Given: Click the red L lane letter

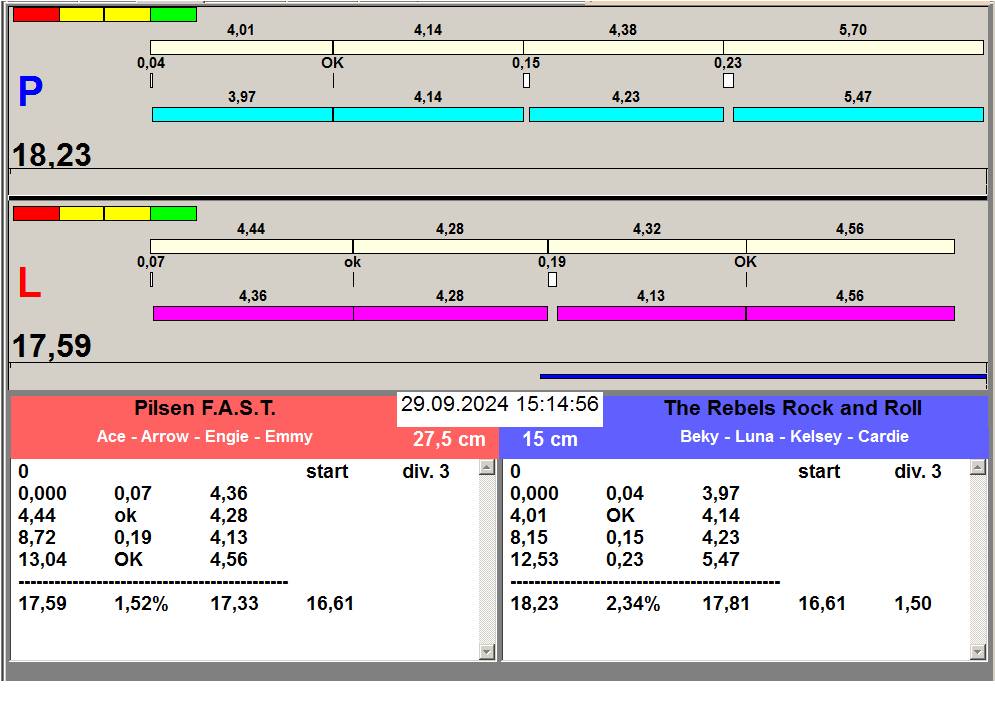Looking at the screenshot, I should (29, 285).
